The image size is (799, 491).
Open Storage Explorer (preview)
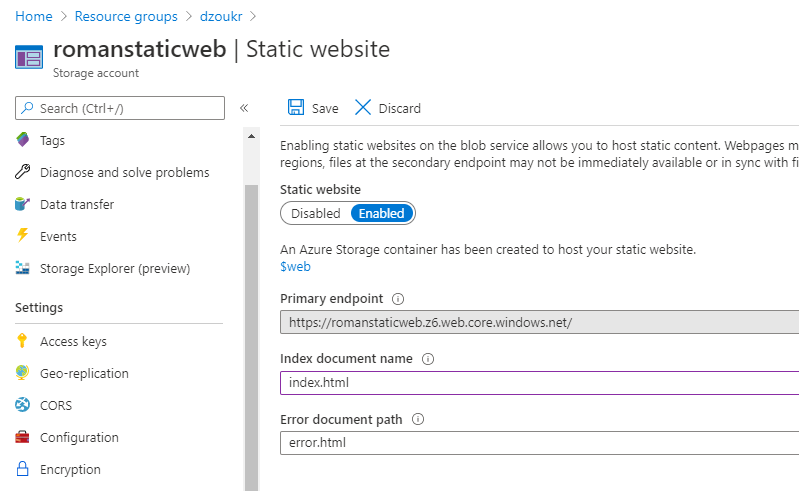[114, 268]
